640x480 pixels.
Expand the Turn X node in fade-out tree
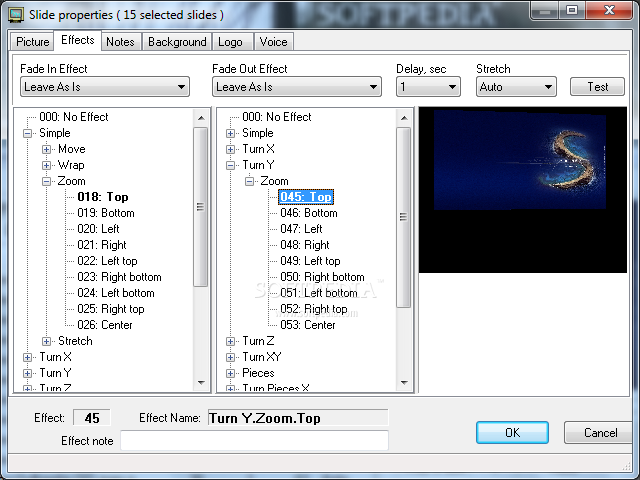230,149
